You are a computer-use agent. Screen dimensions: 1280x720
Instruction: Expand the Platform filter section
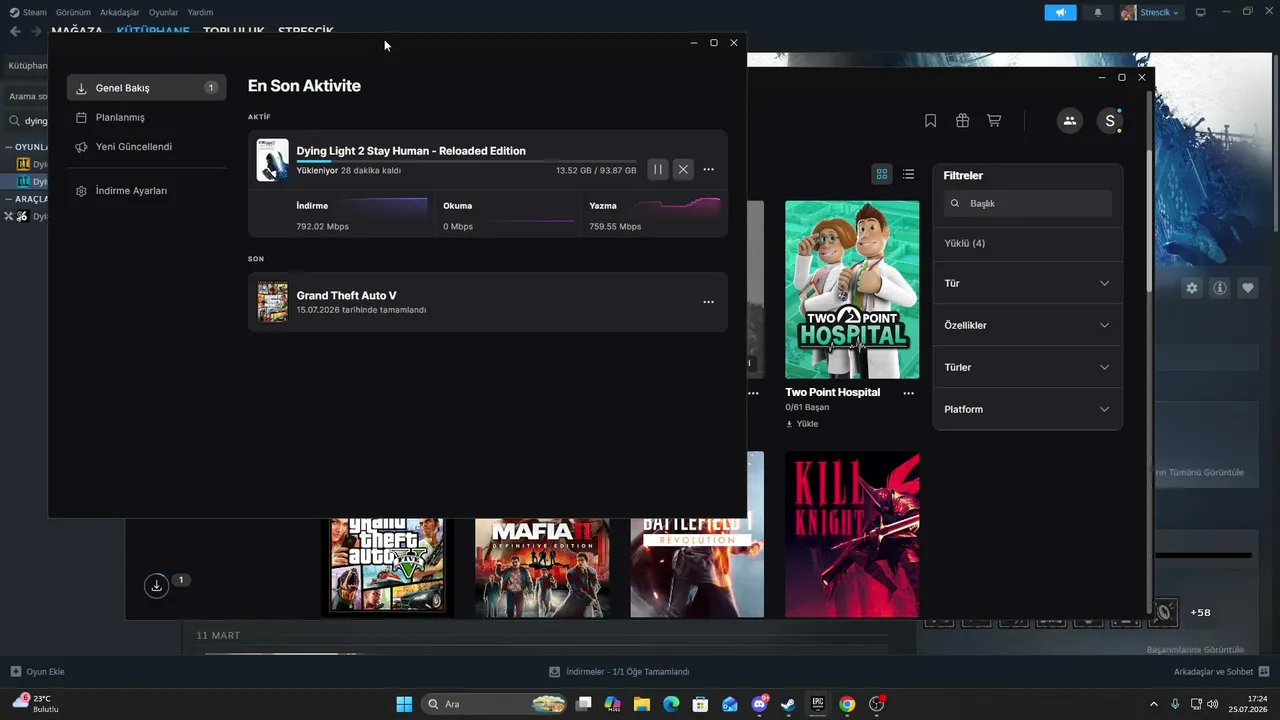(1027, 409)
